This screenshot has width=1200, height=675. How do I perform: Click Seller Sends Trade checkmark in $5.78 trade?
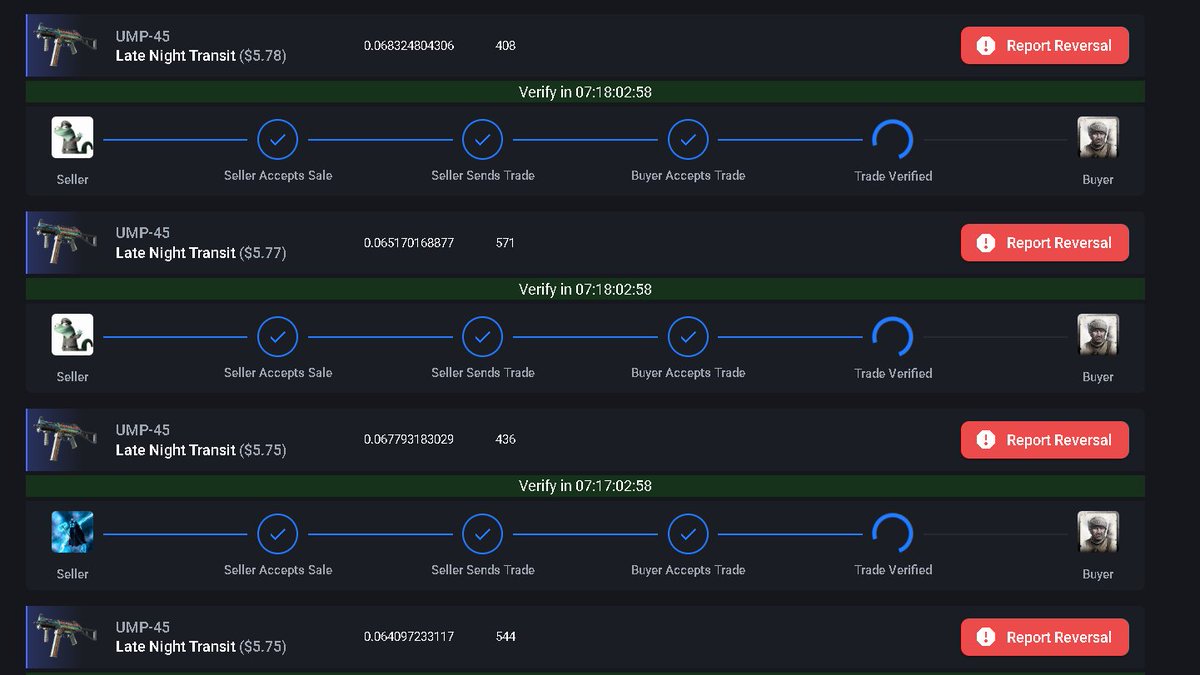point(483,140)
